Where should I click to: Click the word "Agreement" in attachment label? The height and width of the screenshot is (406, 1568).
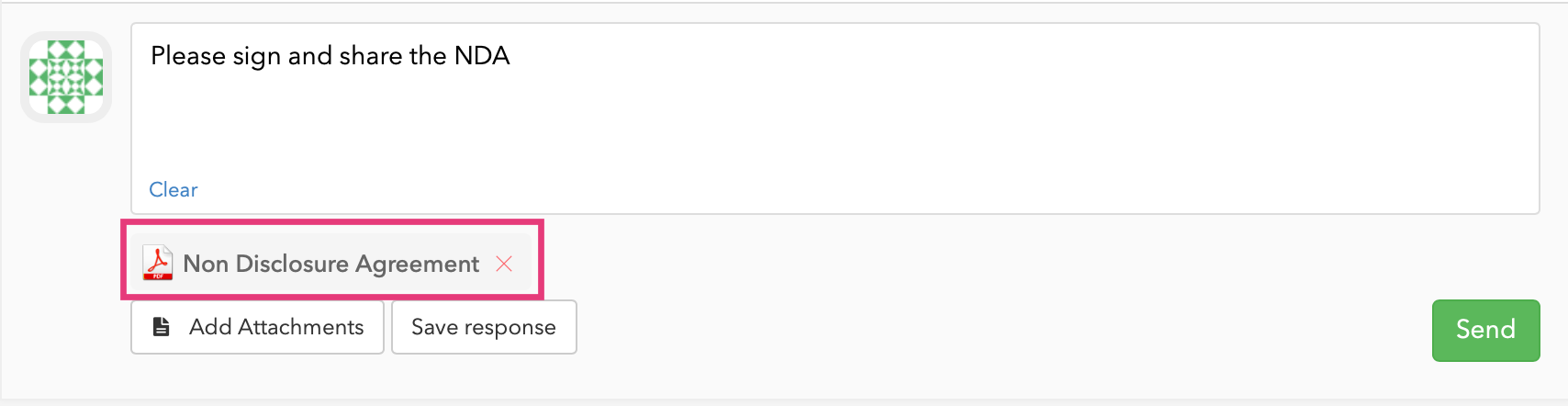coord(418,265)
